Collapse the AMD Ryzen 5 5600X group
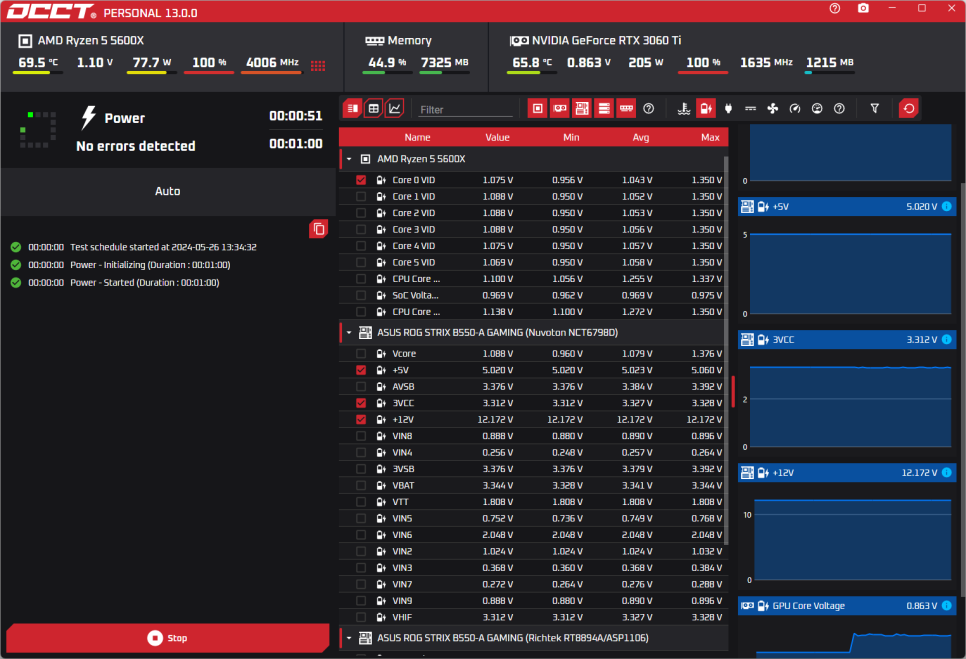Screen dimensions: 966x659 coord(349,159)
